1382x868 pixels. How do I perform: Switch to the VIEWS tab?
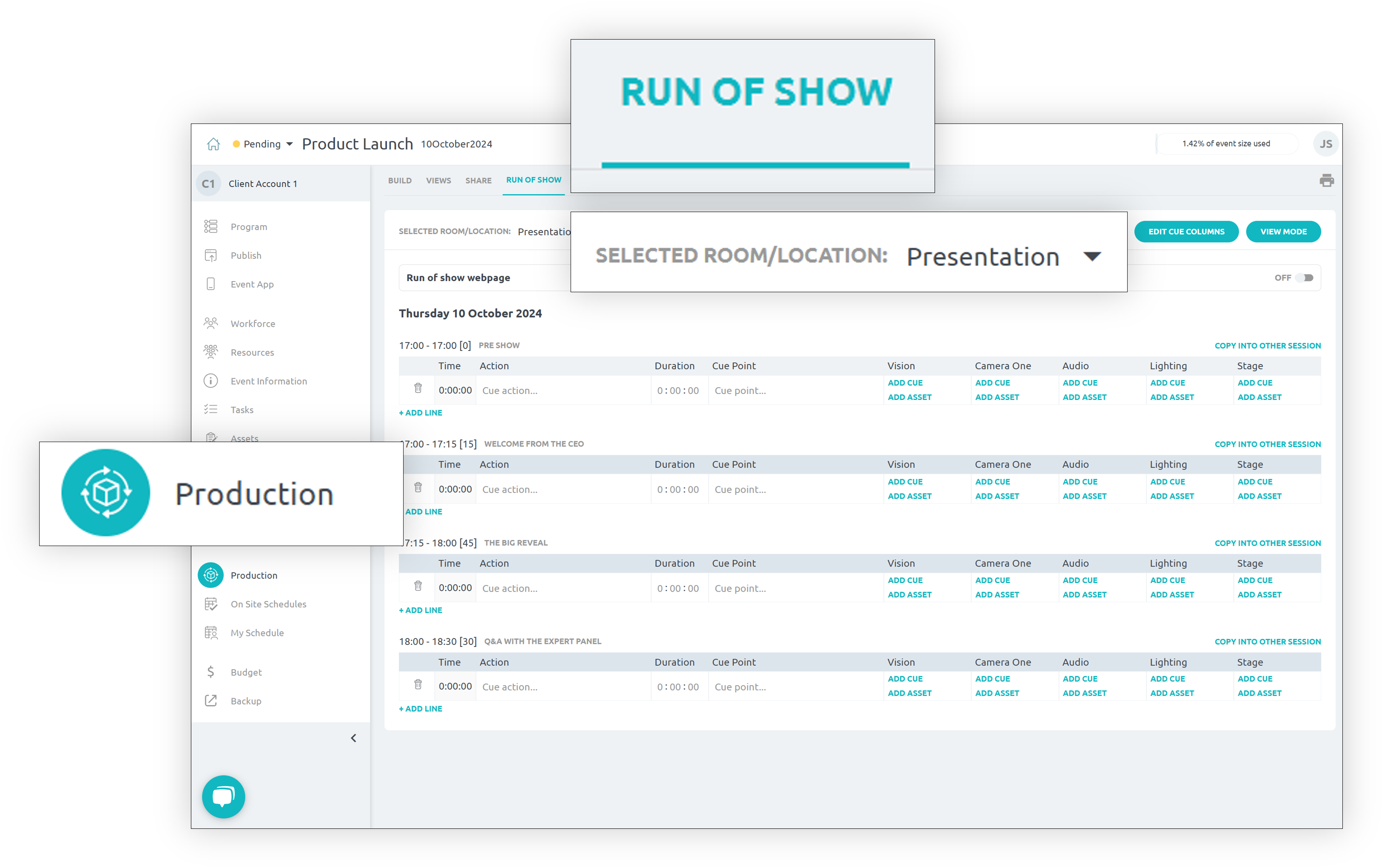(x=439, y=181)
